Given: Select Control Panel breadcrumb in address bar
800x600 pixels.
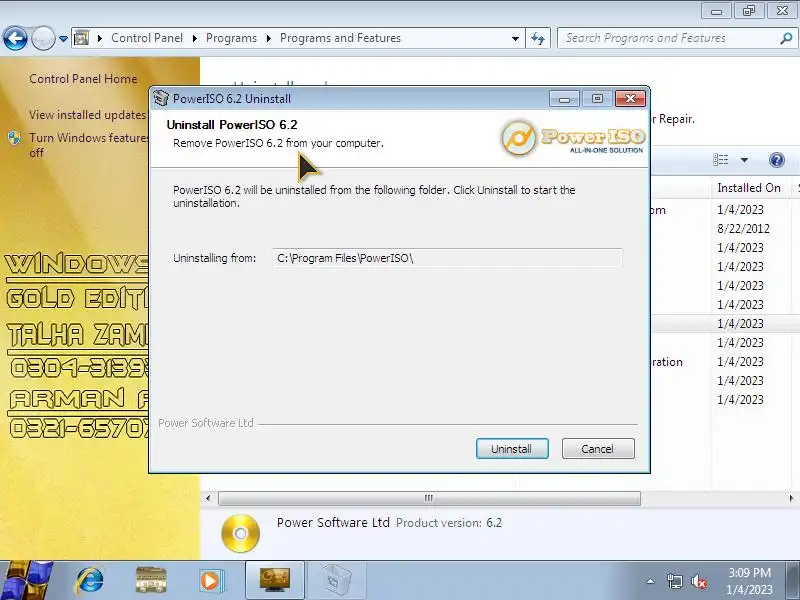Looking at the screenshot, I should pyautogui.click(x=147, y=38).
